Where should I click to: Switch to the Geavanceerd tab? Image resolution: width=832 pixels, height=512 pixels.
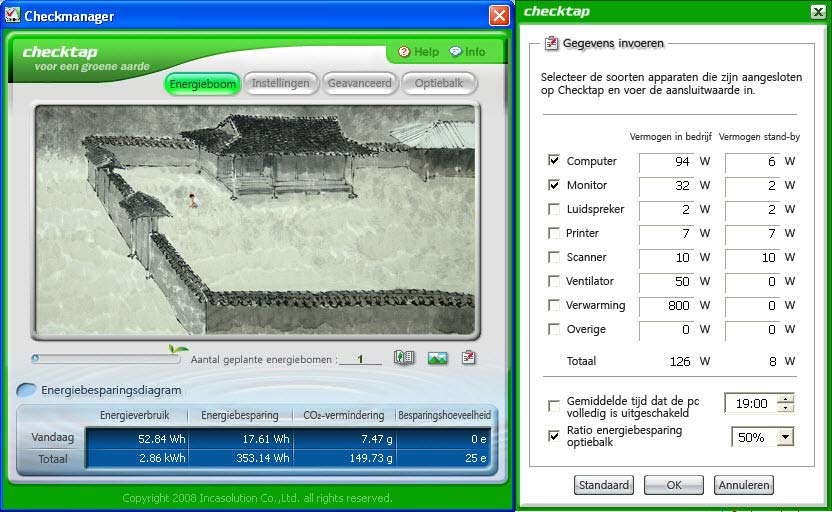click(359, 83)
